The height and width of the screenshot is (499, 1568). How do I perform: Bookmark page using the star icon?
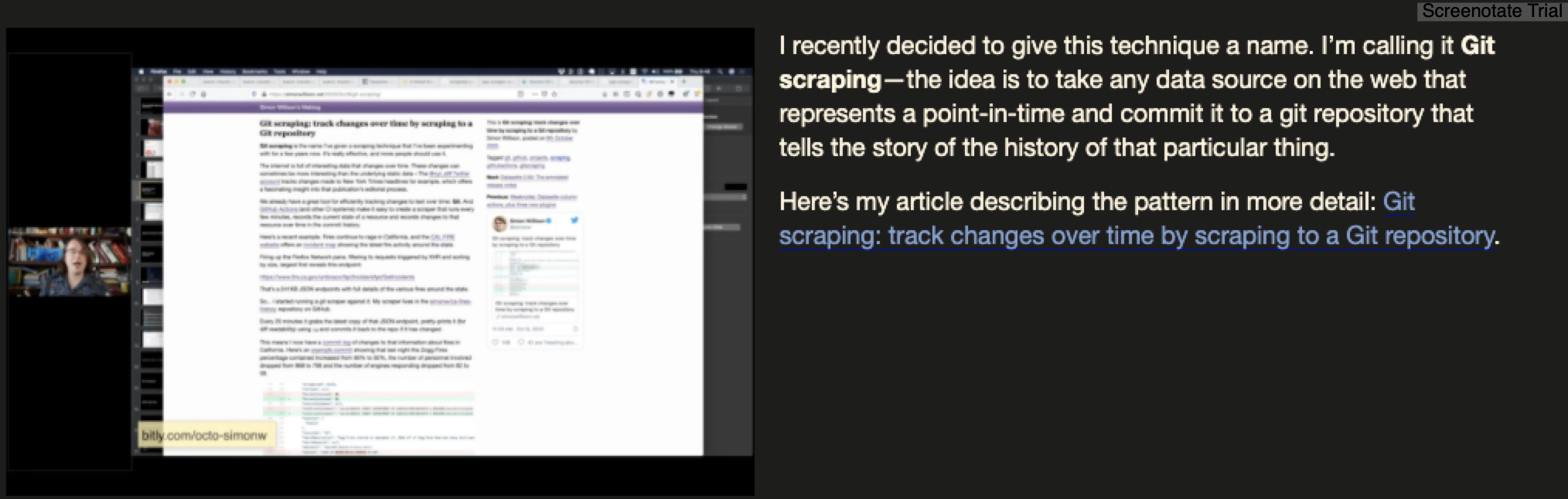point(554,94)
